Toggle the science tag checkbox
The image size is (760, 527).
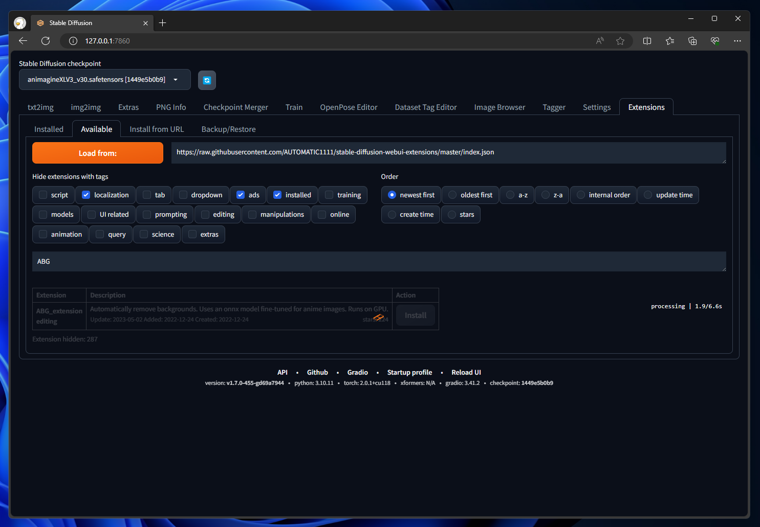tap(143, 234)
